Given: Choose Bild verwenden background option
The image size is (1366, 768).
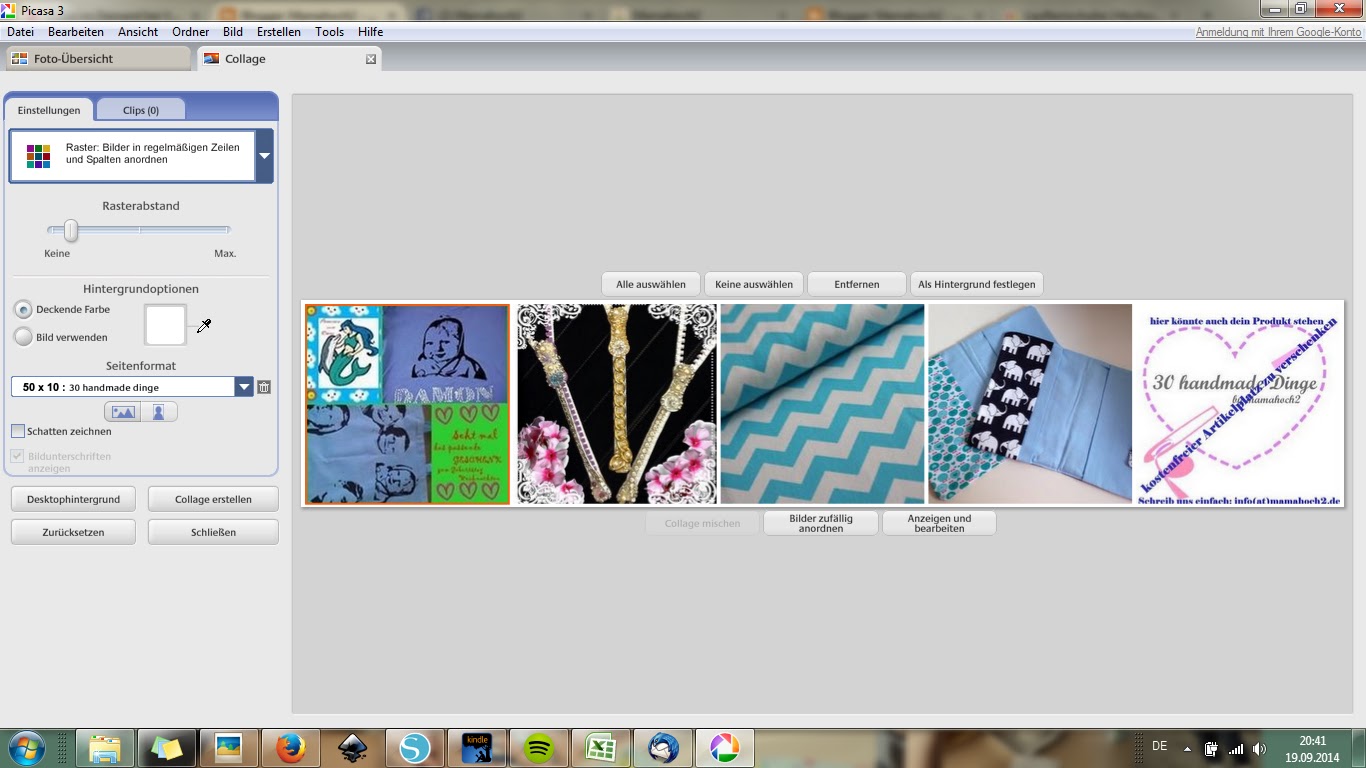Looking at the screenshot, I should (x=23, y=337).
